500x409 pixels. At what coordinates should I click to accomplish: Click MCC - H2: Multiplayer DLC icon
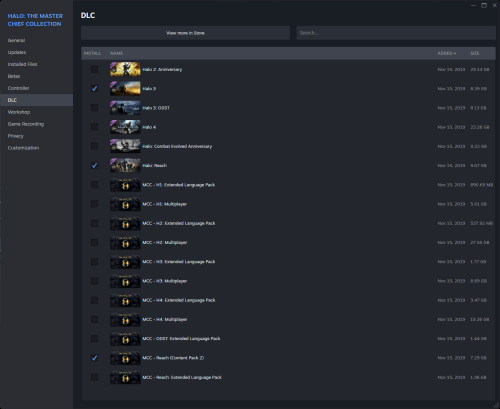coord(125,242)
